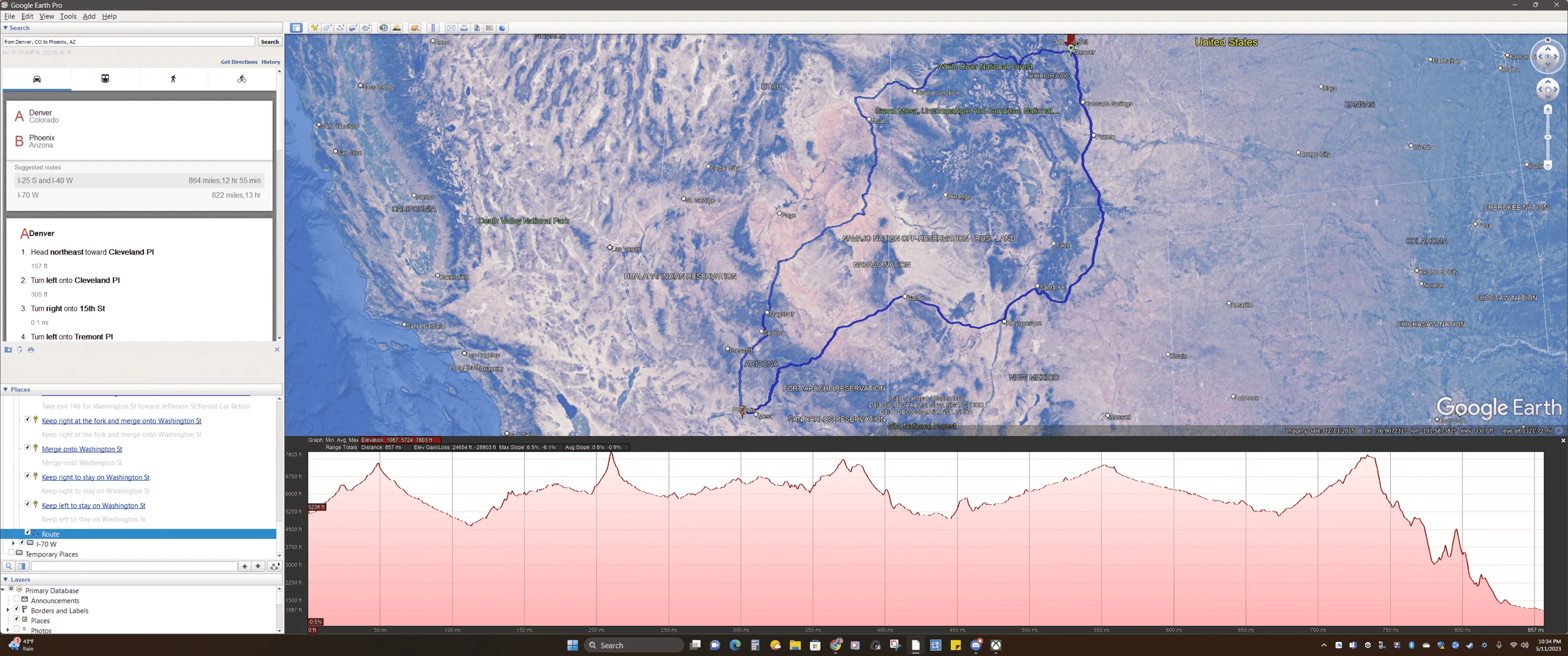
Task: Open Microsoft Edge from the taskbar
Action: pyautogui.click(x=735, y=645)
